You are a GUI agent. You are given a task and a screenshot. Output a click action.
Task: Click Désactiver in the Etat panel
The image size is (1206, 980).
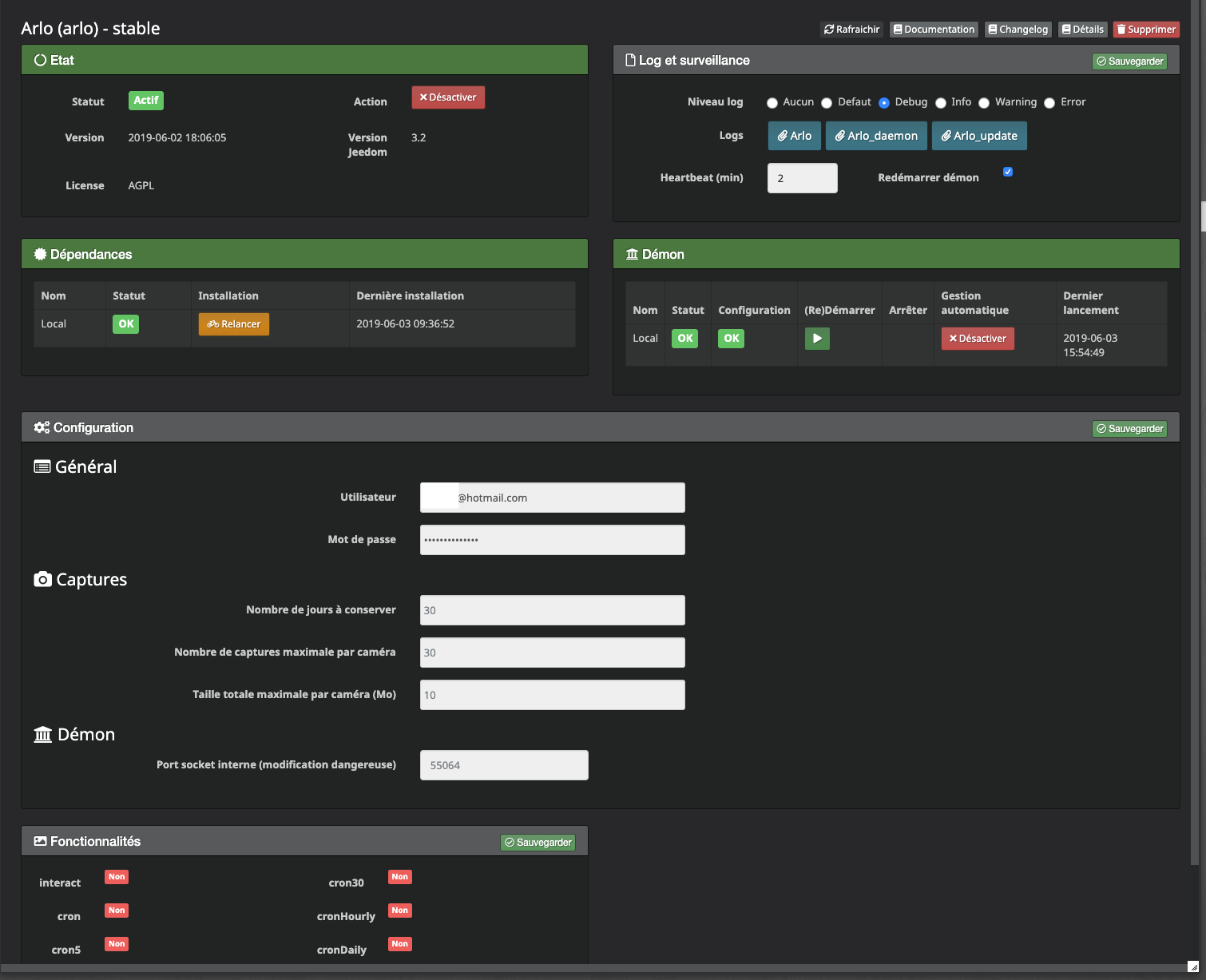[x=448, y=97]
